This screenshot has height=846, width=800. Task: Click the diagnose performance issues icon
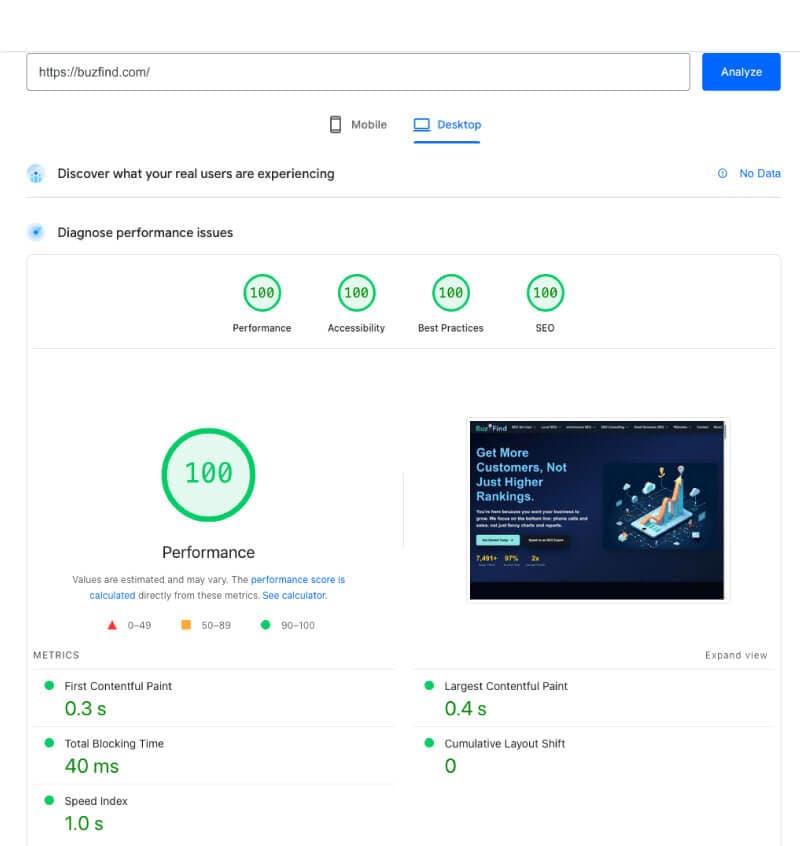point(36,232)
